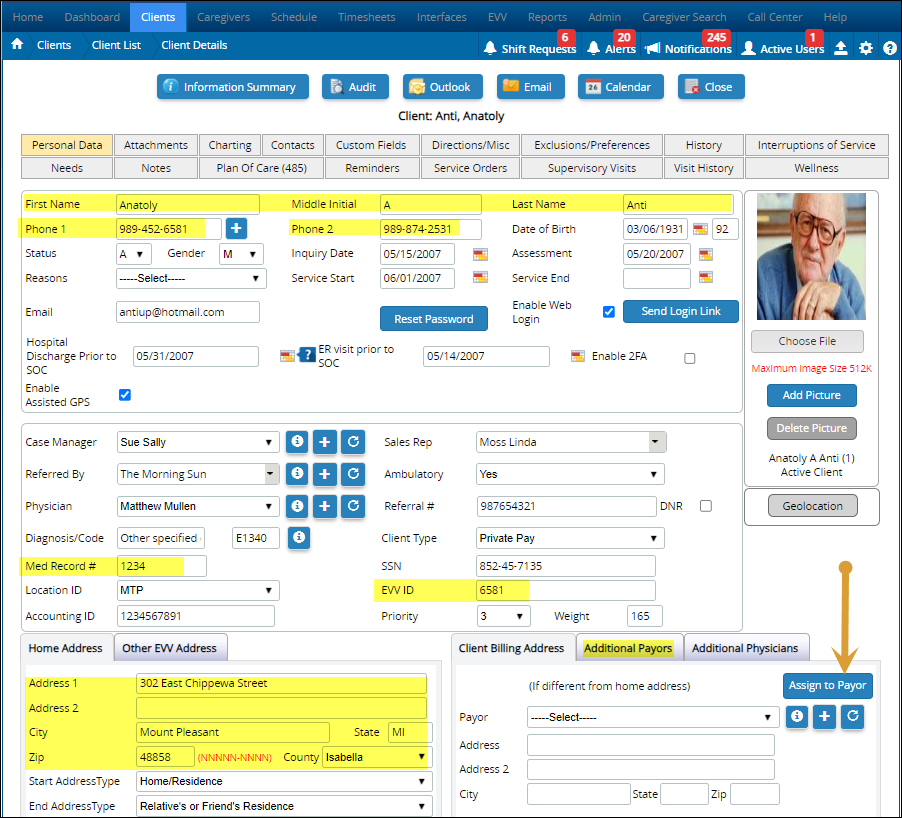Toggle Enable Assisted GPS checkbox

[125, 395]
